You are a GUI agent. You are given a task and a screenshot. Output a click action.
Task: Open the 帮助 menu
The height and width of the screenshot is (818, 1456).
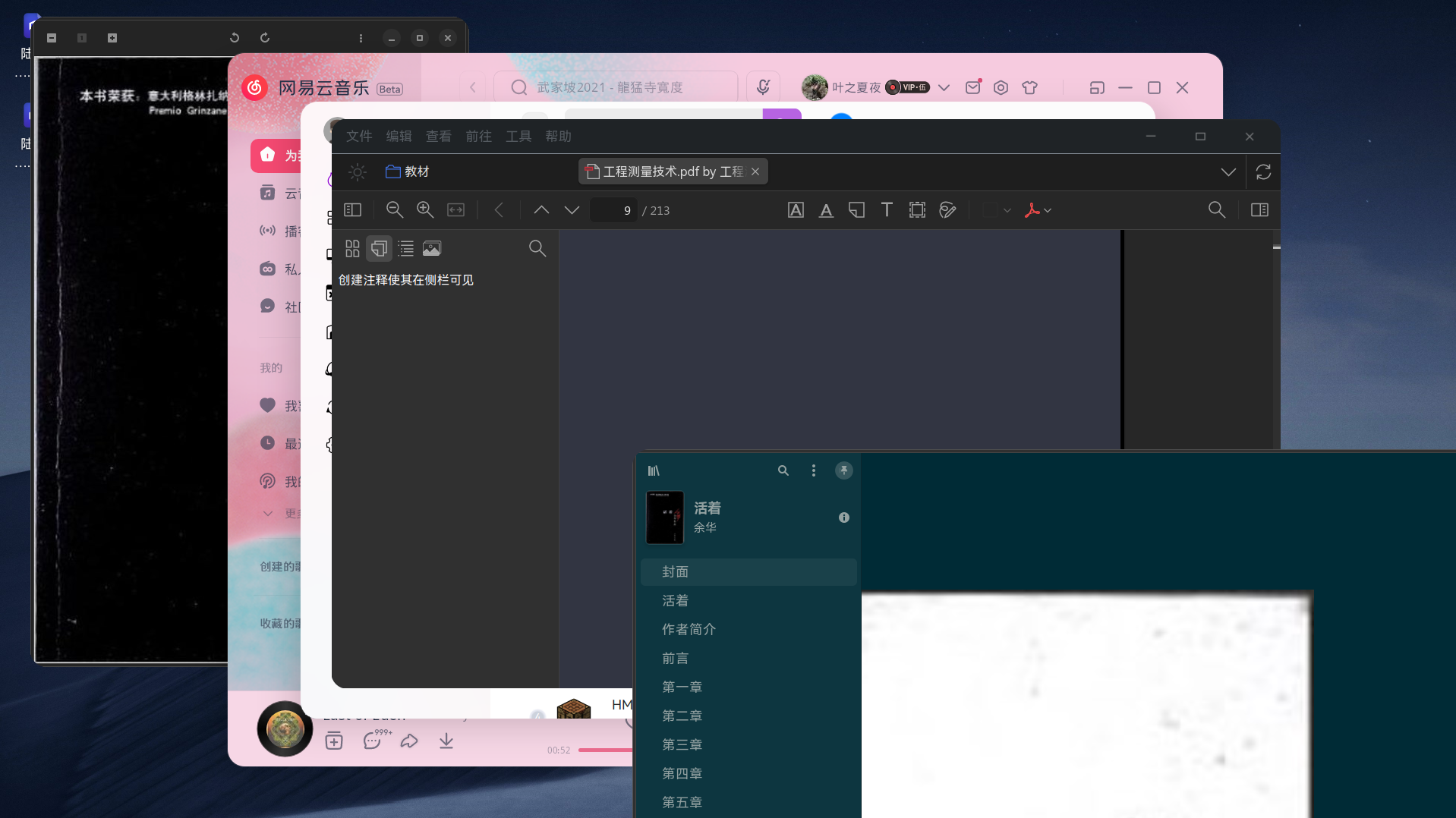point(558,137)
